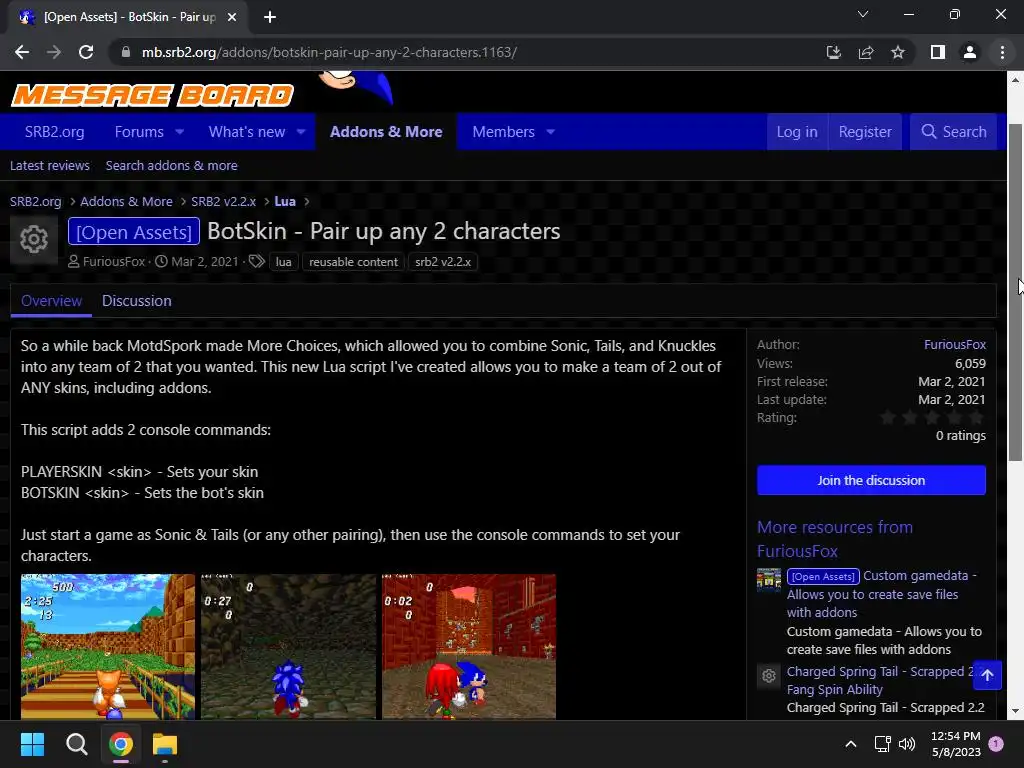Expand the What's new dropdown arrow
Image resolution: width=1024 pixels, height=768 pixels.
pyautogui.click(x=301, y=132)
